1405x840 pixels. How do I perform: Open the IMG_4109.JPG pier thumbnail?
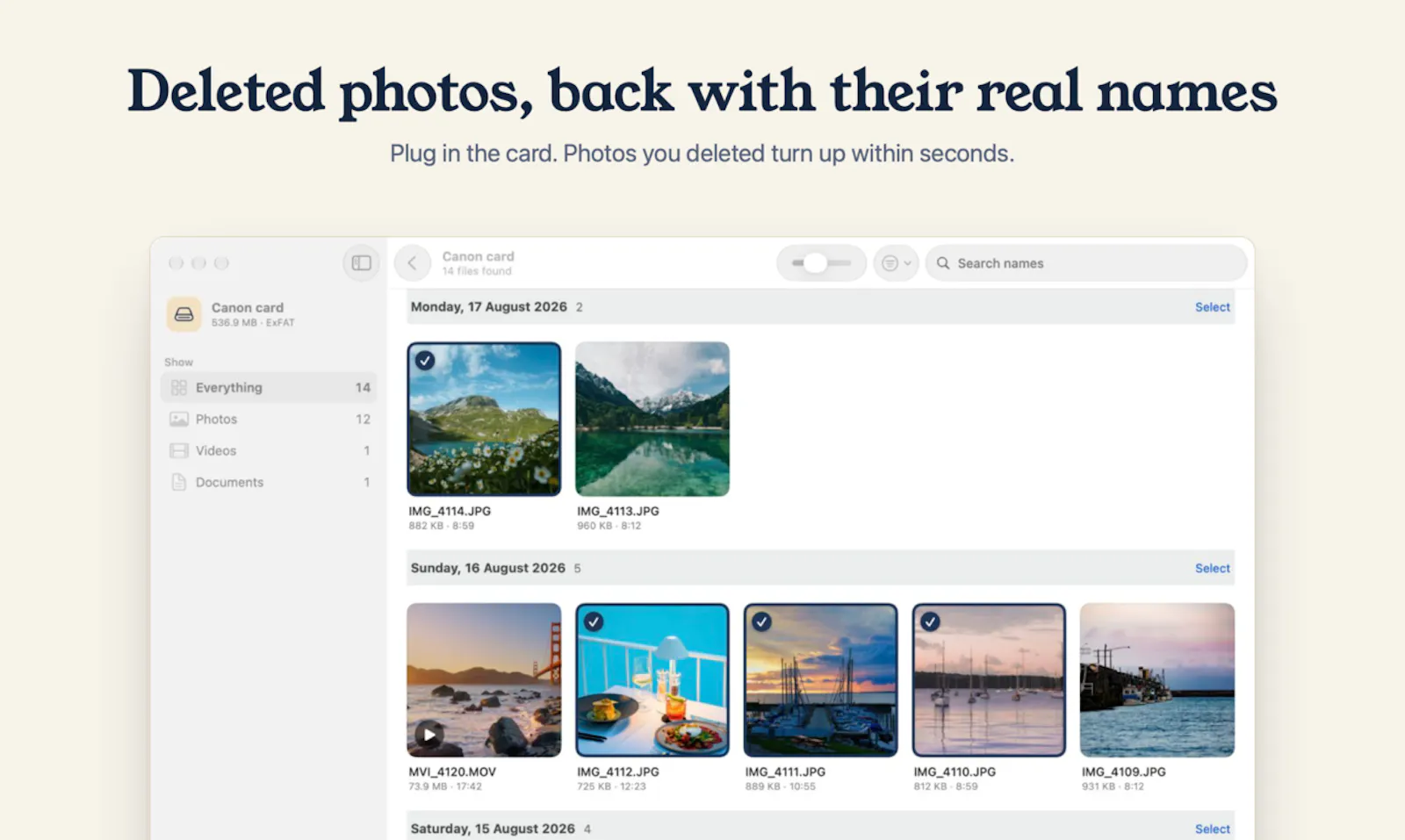(1157, 679)
